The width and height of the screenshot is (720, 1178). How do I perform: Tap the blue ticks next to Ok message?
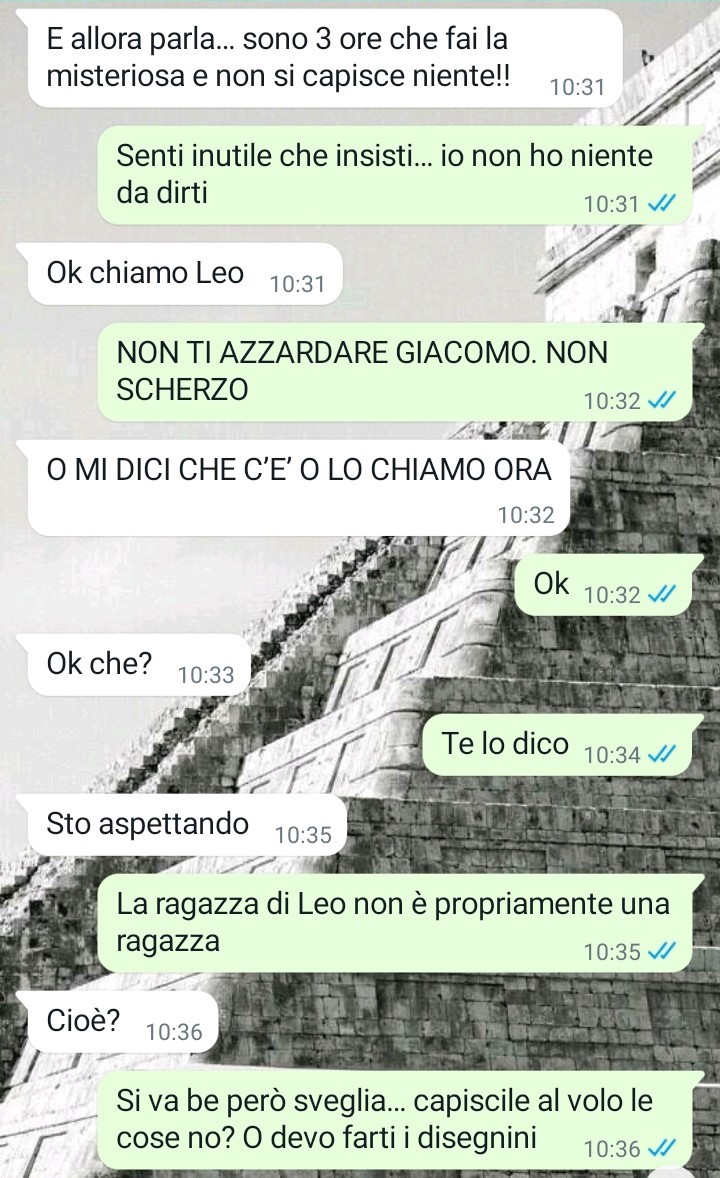pos(661,594)
